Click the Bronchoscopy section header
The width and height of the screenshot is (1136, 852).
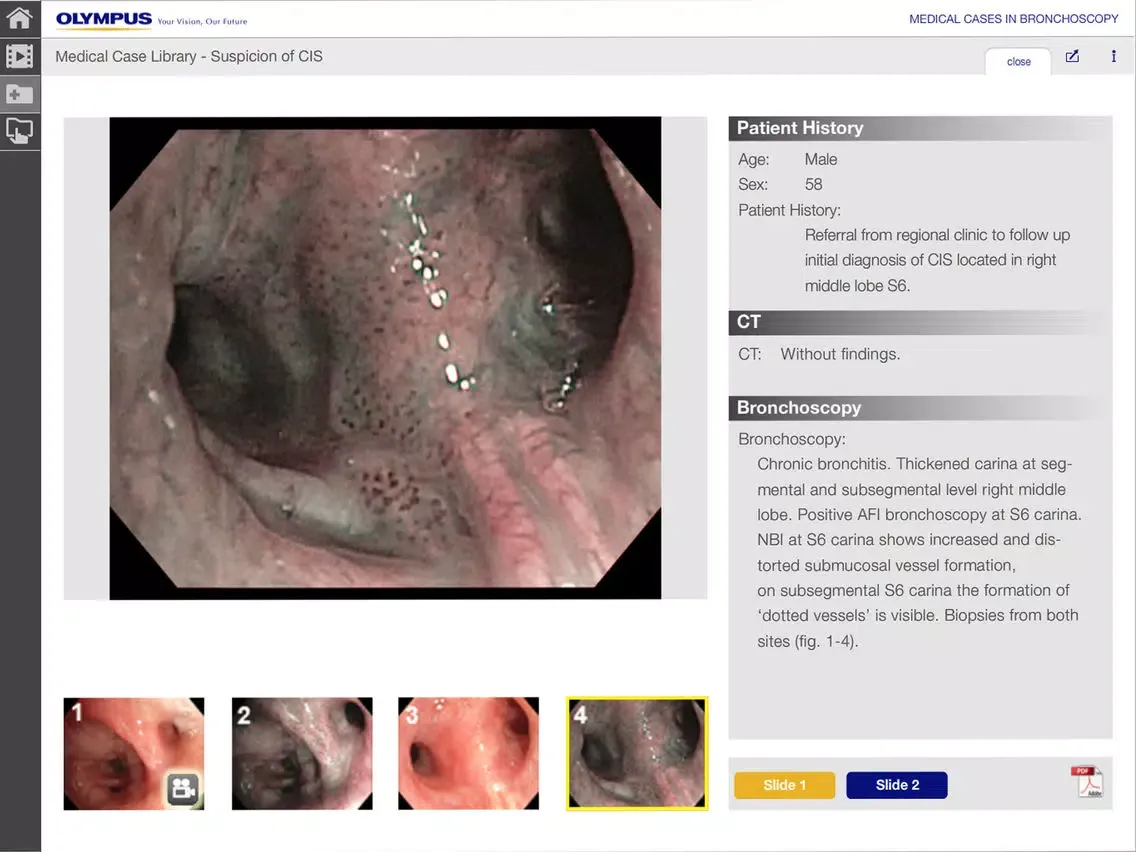coord(920,408)
